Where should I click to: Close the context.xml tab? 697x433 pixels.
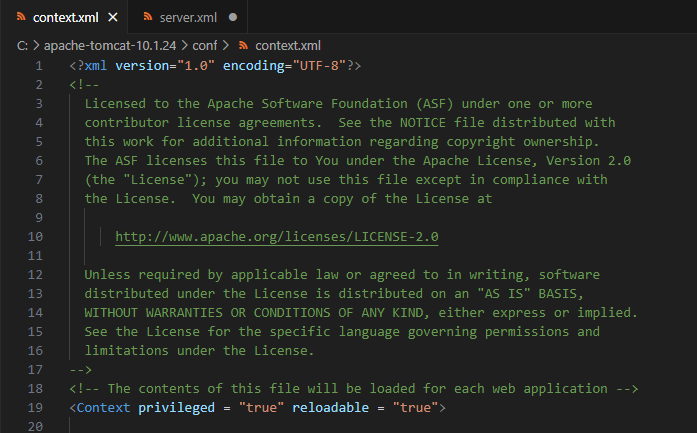(113, 17)
